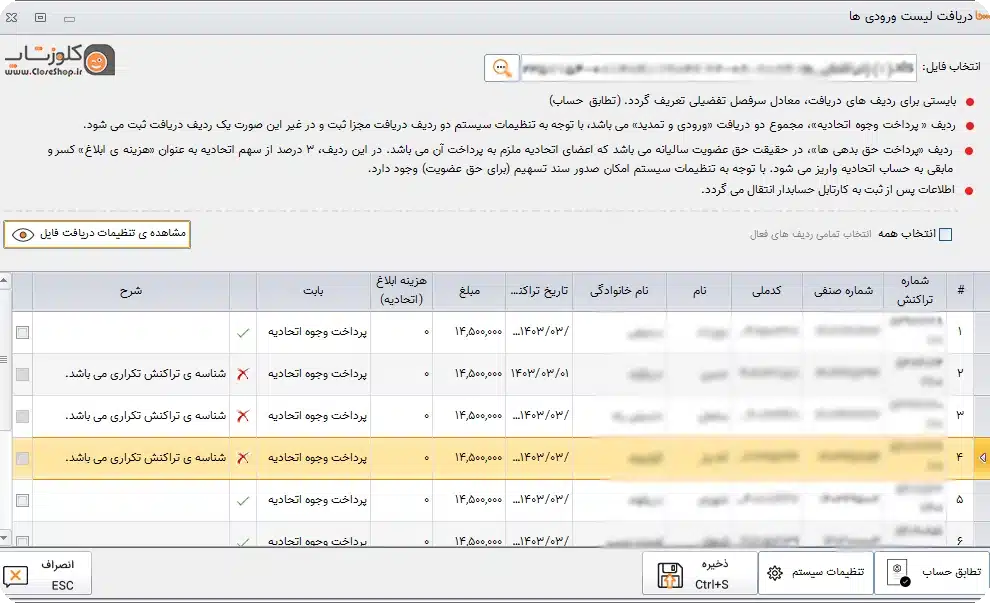This screenshot has width=990, height=603.
Task: Sort by the بابت column header
Action: (313, 290)
